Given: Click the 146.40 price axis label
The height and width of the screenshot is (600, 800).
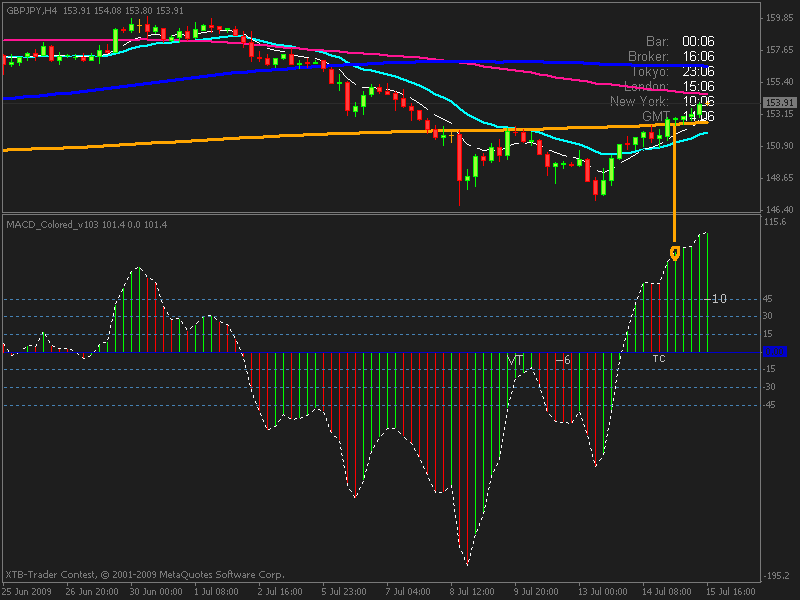Looking at the screenshot, I should coord(780,209).
